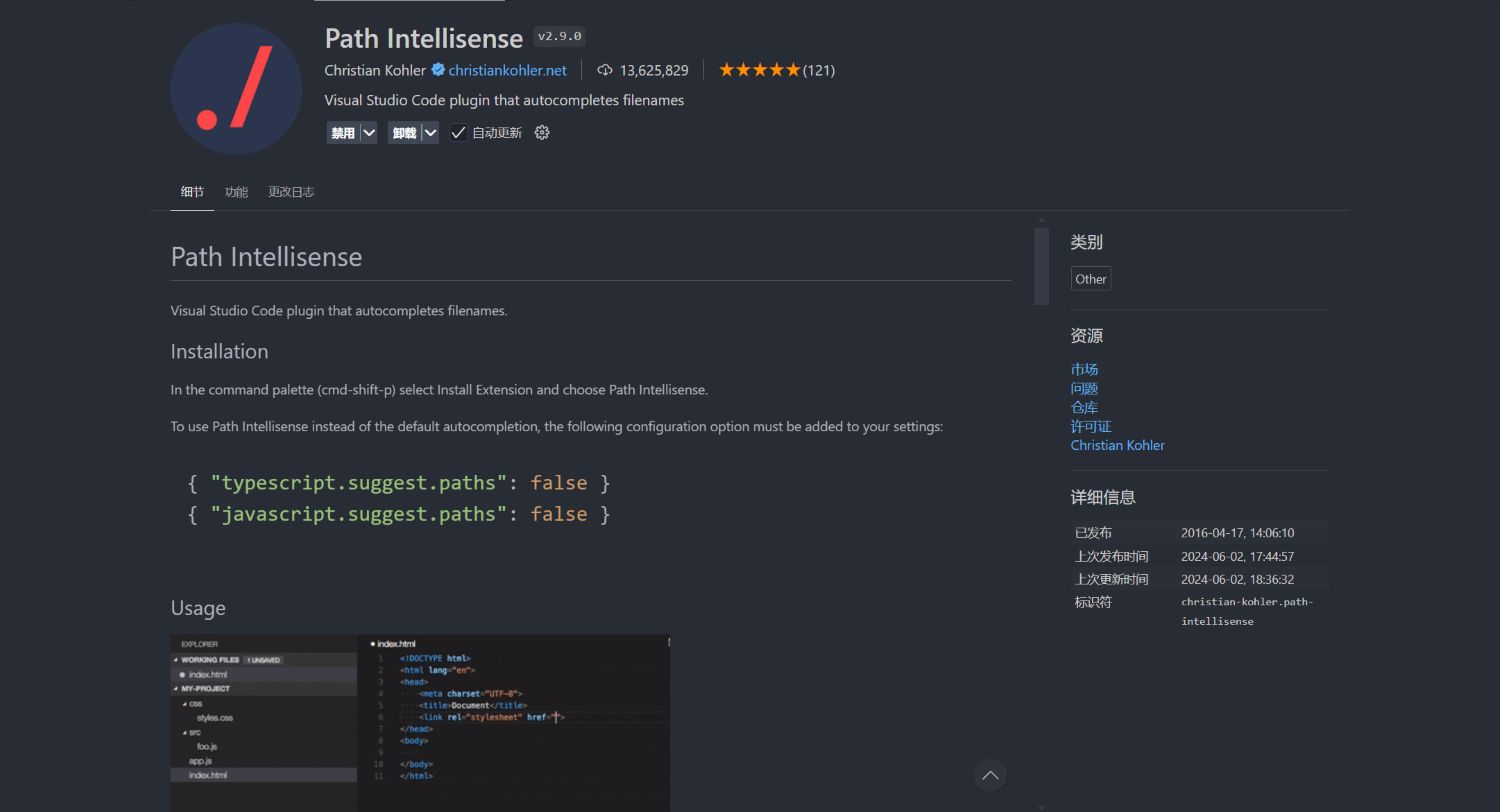
Task: Click the javascript.suggest.paths code line
Action: point(399,514)
